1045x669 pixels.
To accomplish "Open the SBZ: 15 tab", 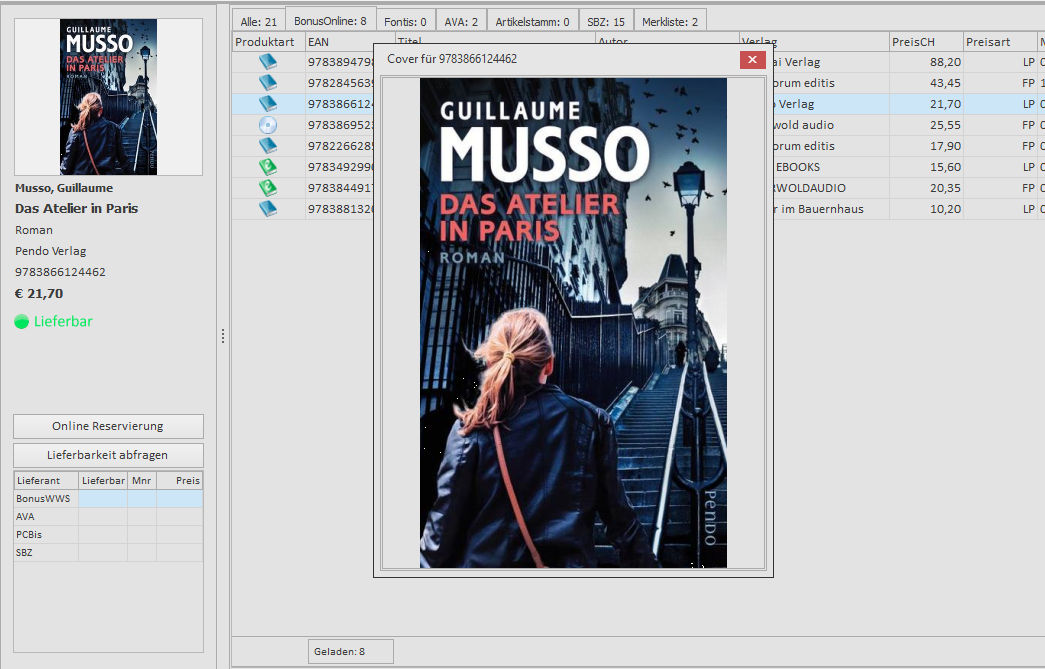I will pyautogui.click(x=606, y=21).
